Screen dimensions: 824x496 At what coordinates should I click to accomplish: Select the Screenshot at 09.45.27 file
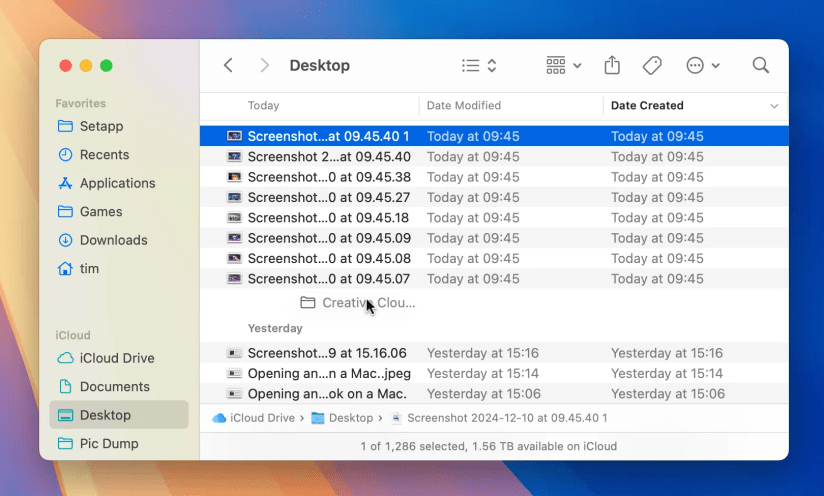(x=494, y=198)
